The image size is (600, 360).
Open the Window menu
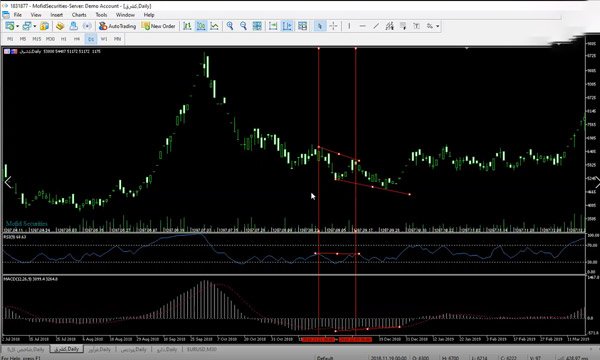click(x=125, y=15)
